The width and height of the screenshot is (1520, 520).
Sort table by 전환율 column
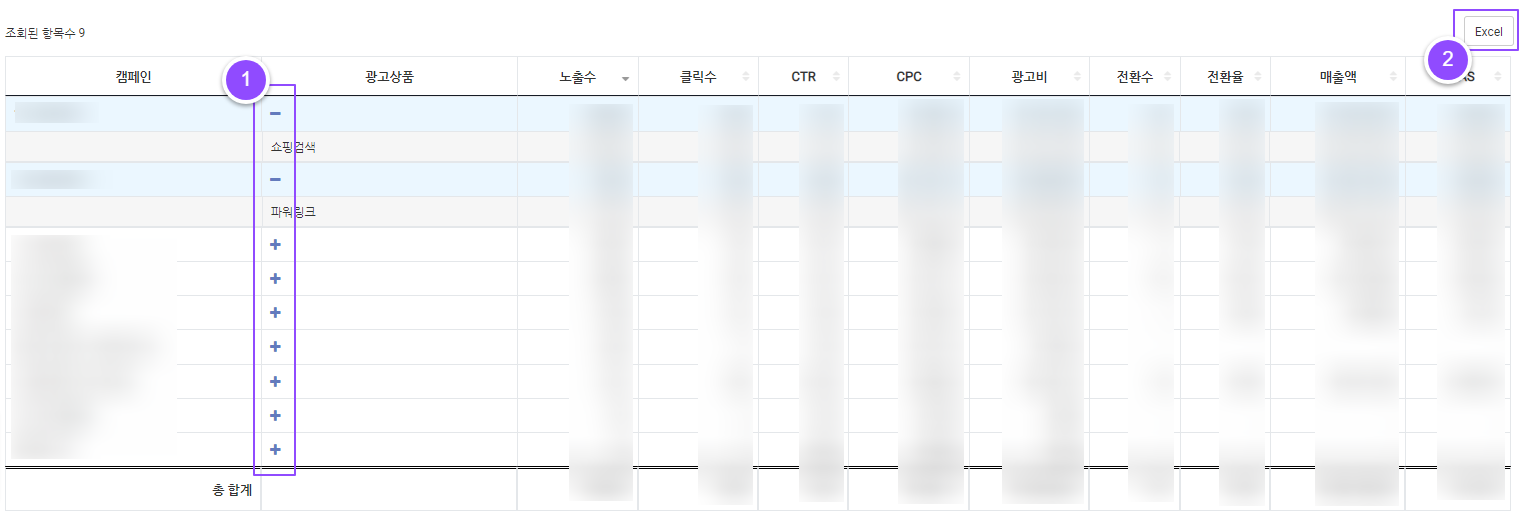coord(1225,77)
